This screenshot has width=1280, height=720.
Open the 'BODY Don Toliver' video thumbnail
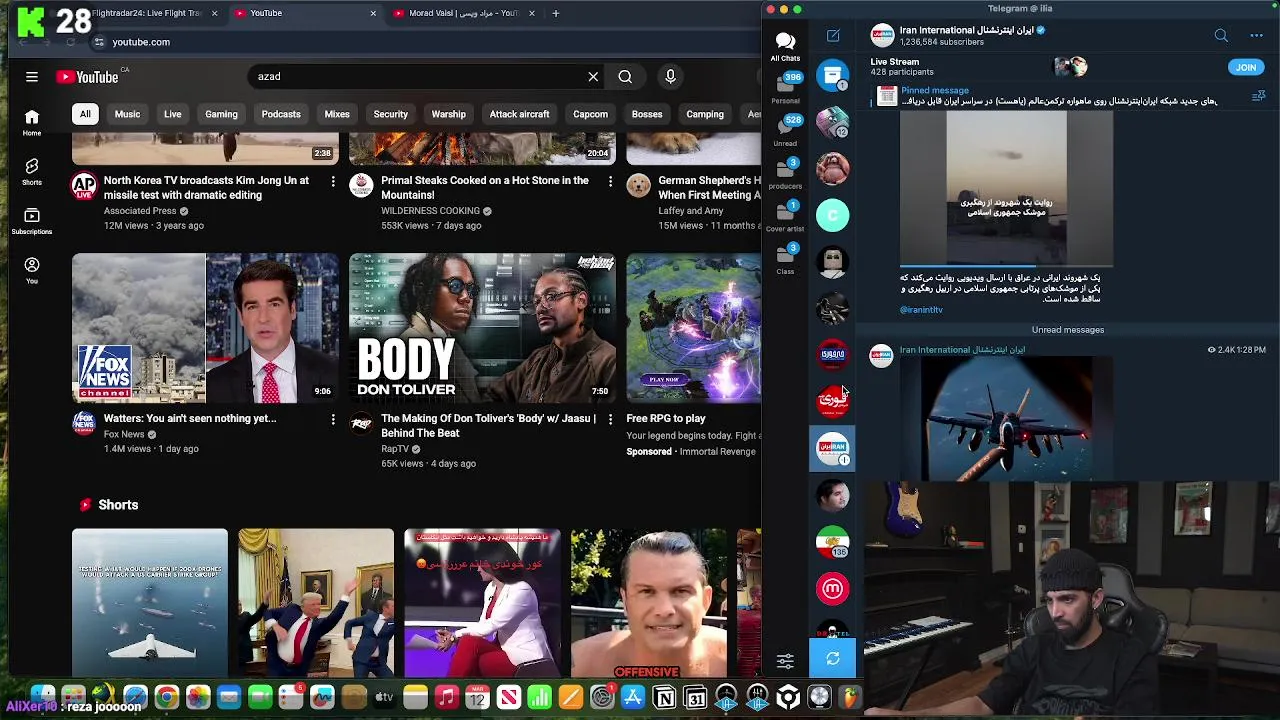coord(482,328)
